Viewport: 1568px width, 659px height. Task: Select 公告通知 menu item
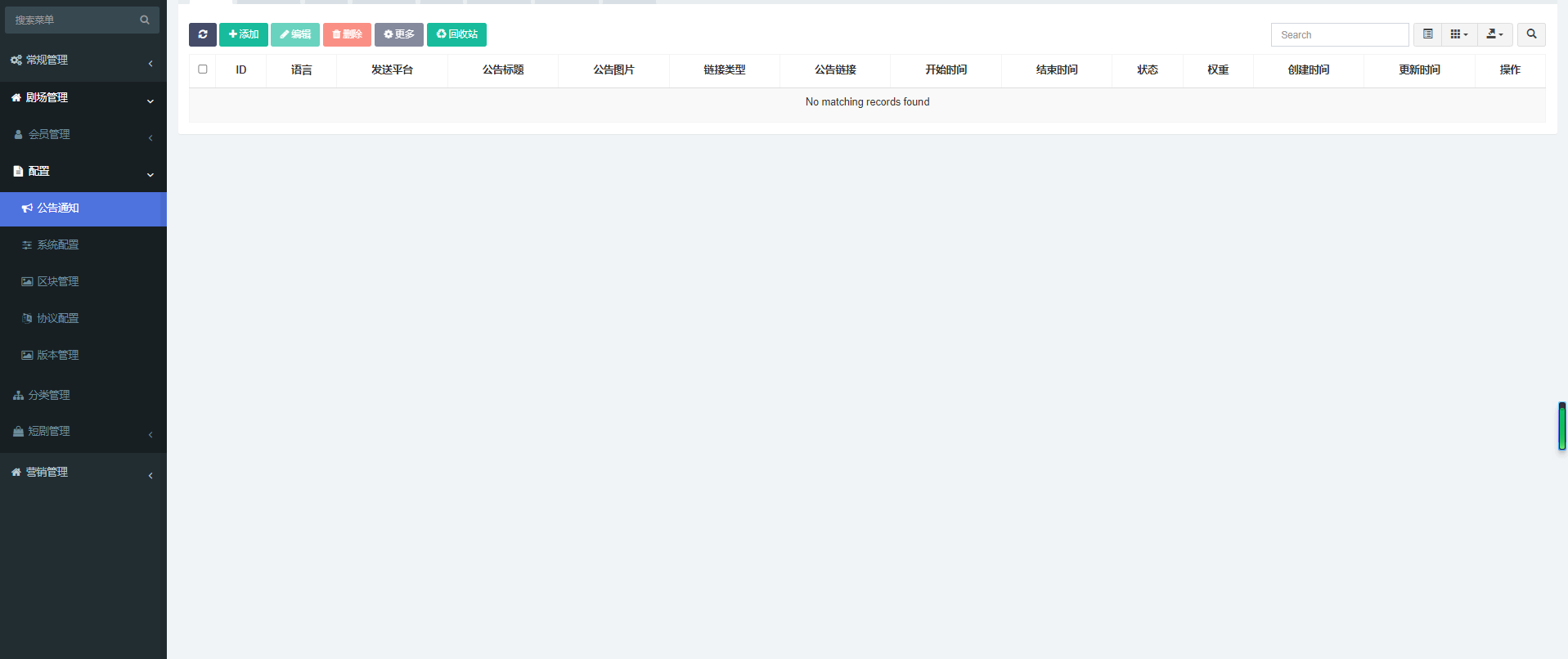coord(57,208)
